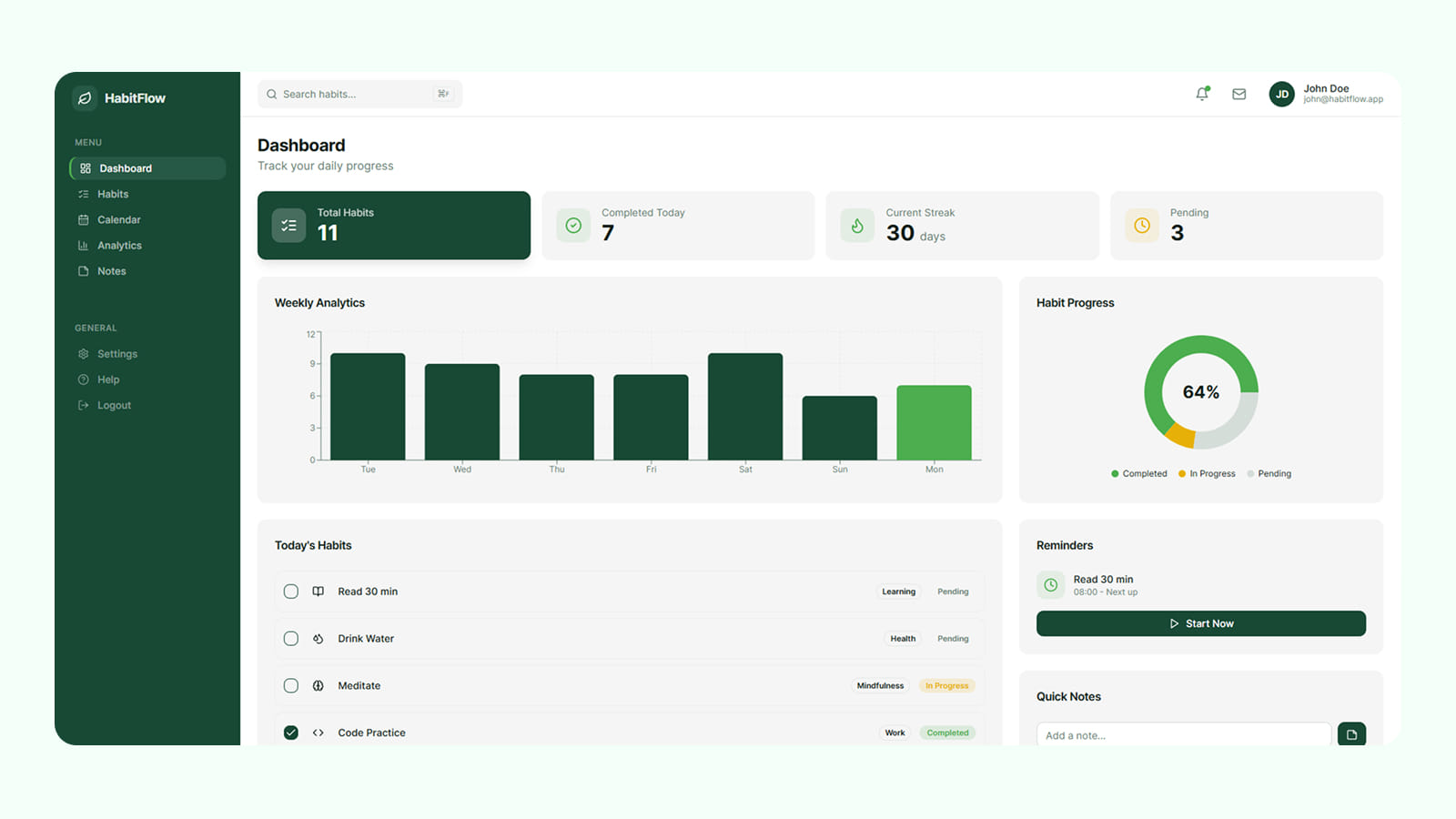
Task: Check the Drink Water habit checkbox
Action: [291, 639]
